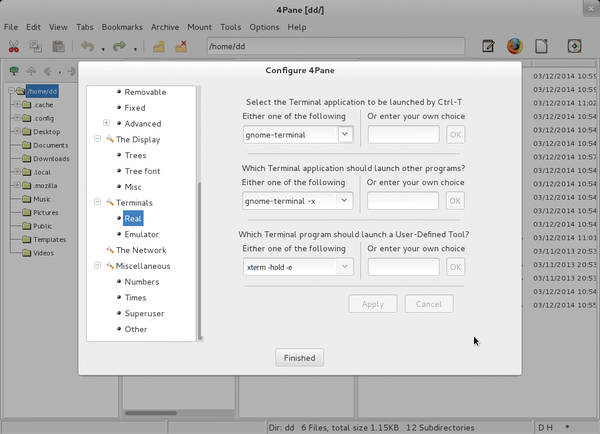Open the Tabs menu
Image resolution: width=600 pixels, height=434 pixels.
click(x=85, y=27)
